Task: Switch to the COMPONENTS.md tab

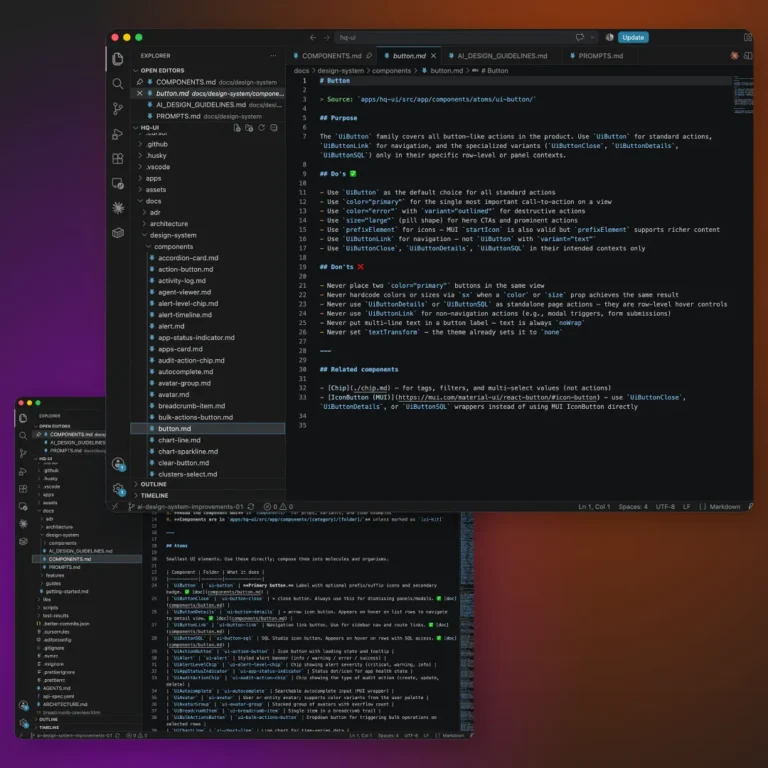Action: pos(332,56)
